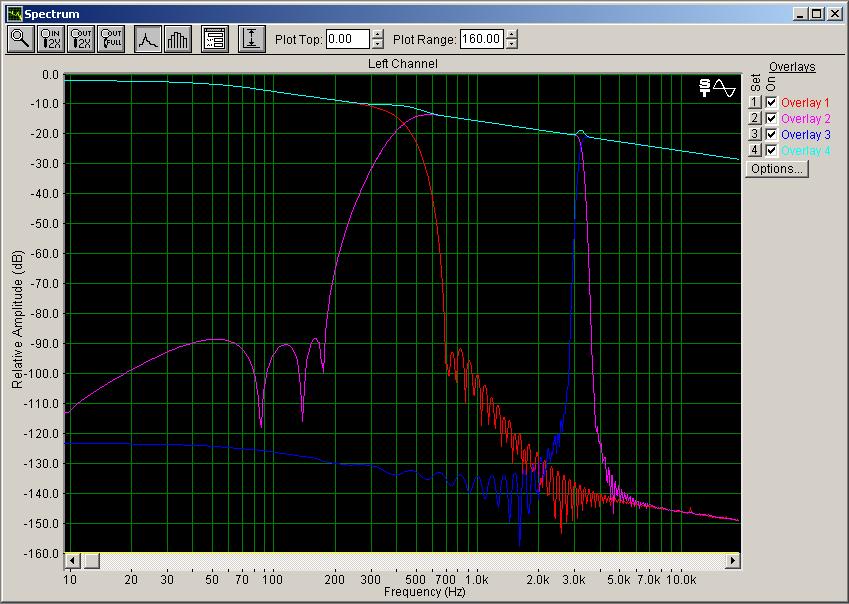The width and height of the screenshot is (849, 604).
Task: Click the 10.0k frequency axis tick label
Action: [x=681, y=580]
